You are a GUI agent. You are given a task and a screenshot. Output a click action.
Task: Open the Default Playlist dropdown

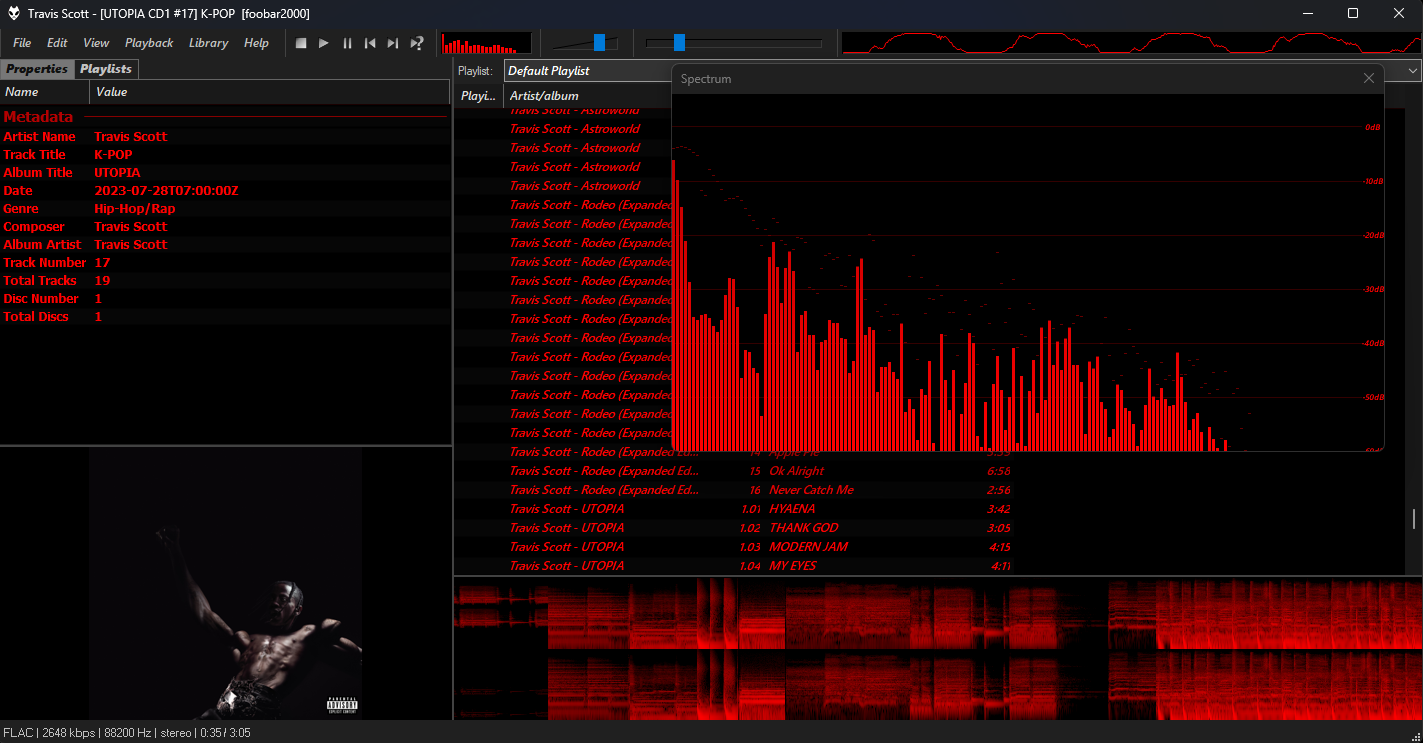962,71
